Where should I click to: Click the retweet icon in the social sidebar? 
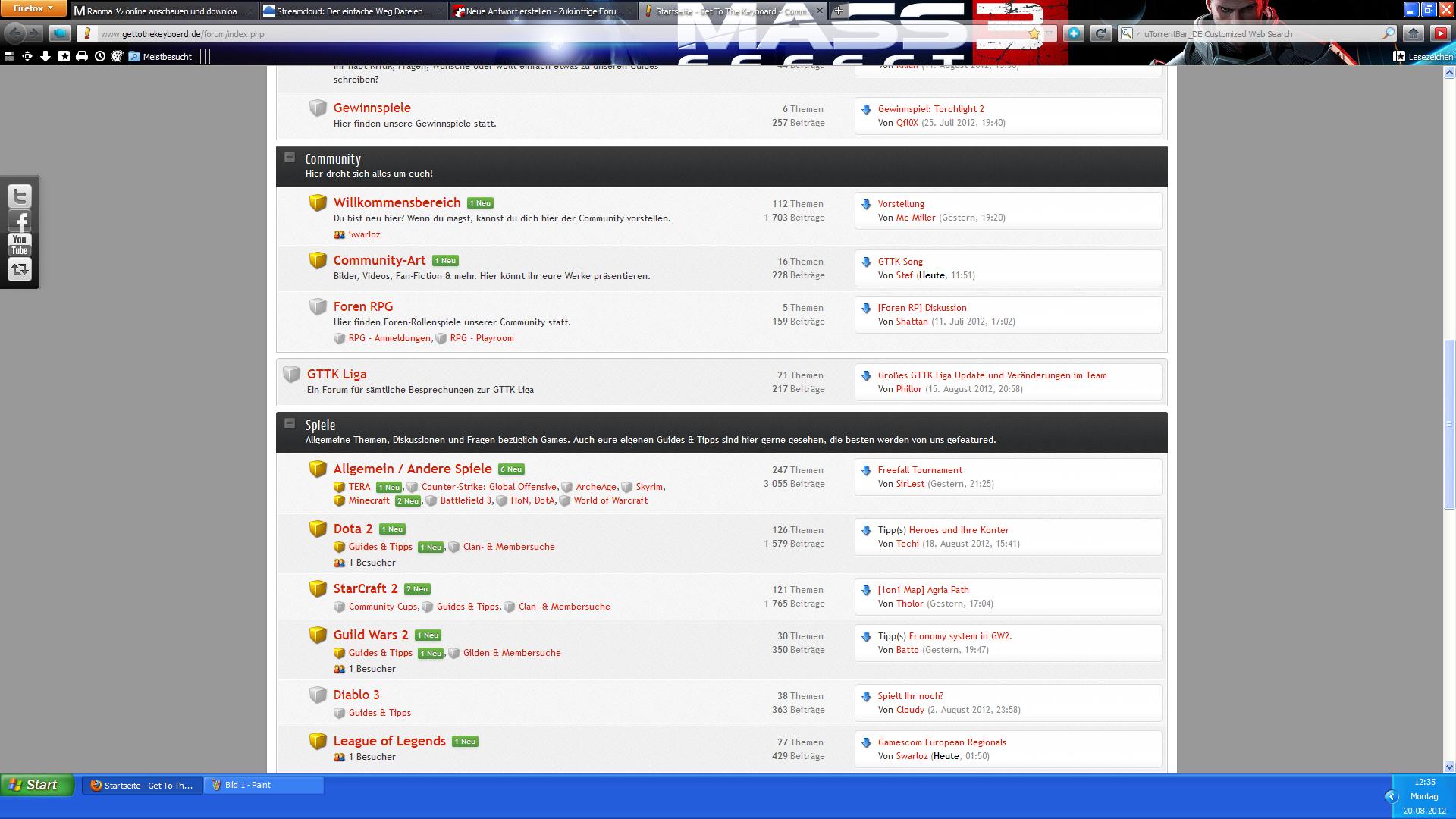point(20,269)
